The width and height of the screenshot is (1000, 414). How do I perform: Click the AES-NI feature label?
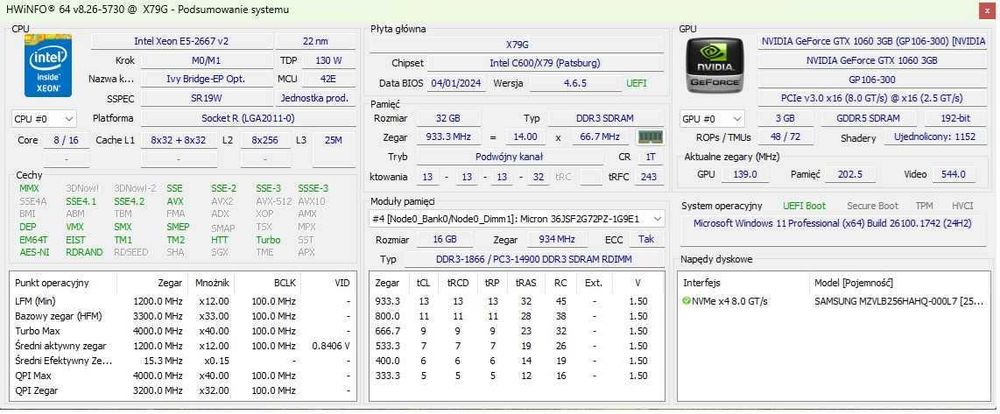click(34, 252)
